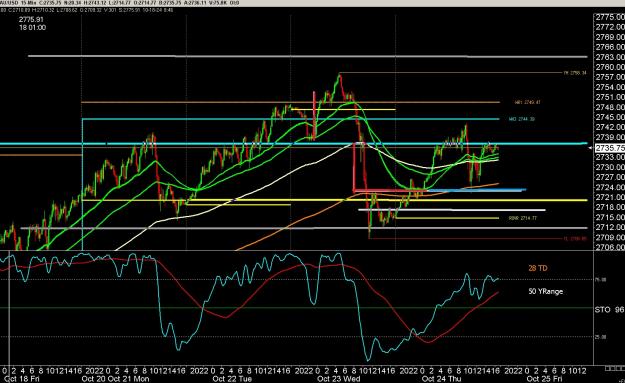Screen dimensions: 625x383
Task: Click the price pointer arrow beside 2735.75
Action: (591, 148)
